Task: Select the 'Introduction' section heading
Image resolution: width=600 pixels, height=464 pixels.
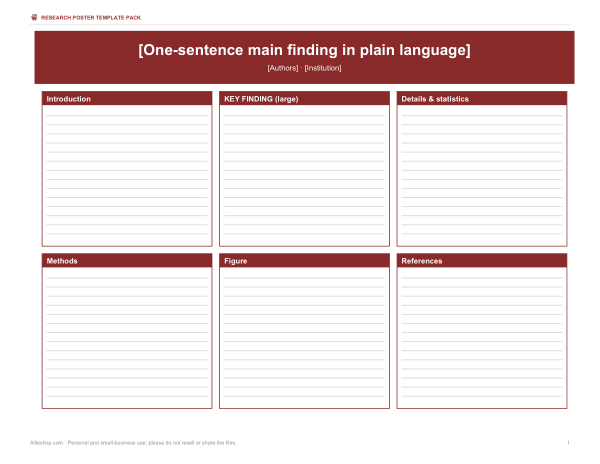Action: [x=68, y=99]
